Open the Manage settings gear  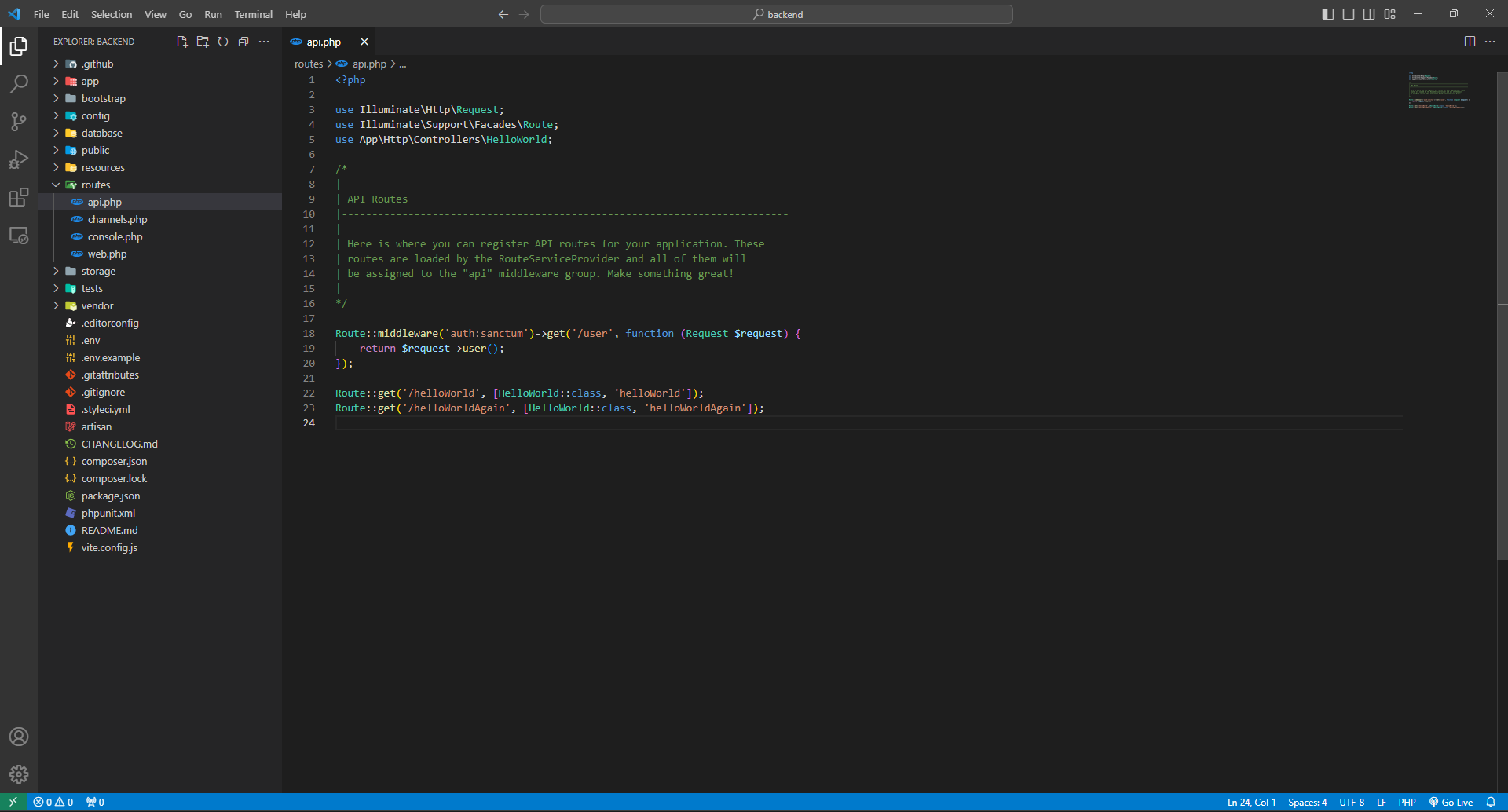tap(19, 774)
